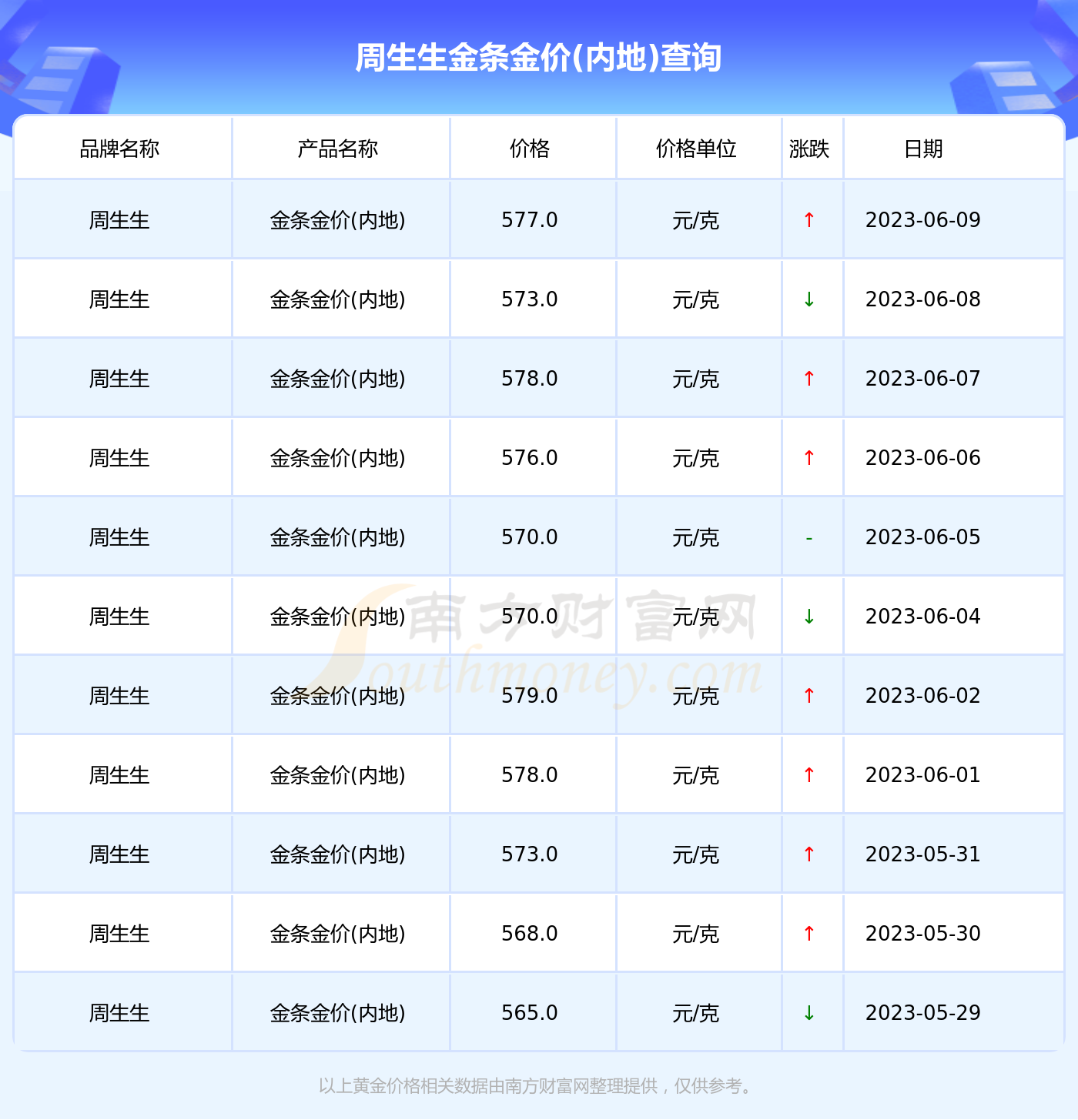
Task: Click 元/克 unit in the 2023-06-07 row
Action: (x=696, y=379)
